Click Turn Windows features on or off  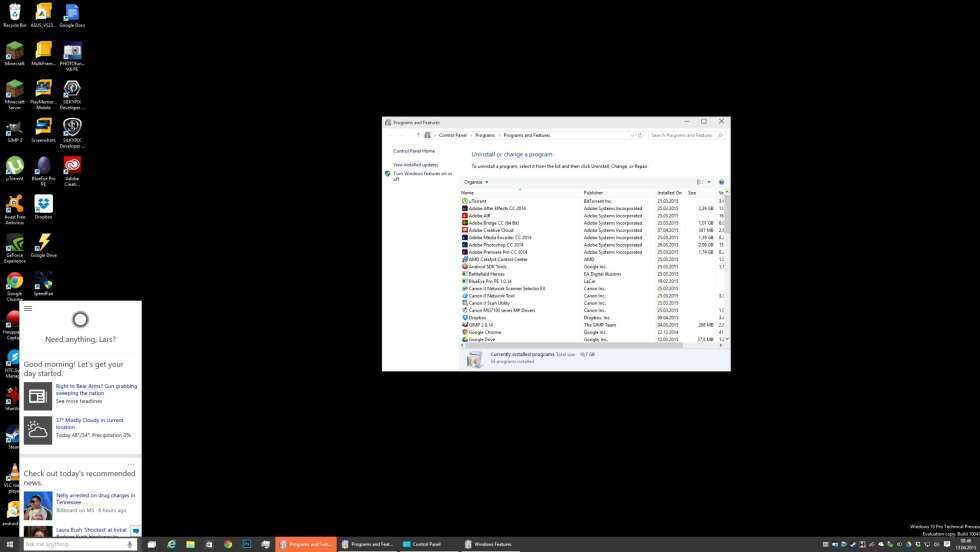(x=422, y=176)
